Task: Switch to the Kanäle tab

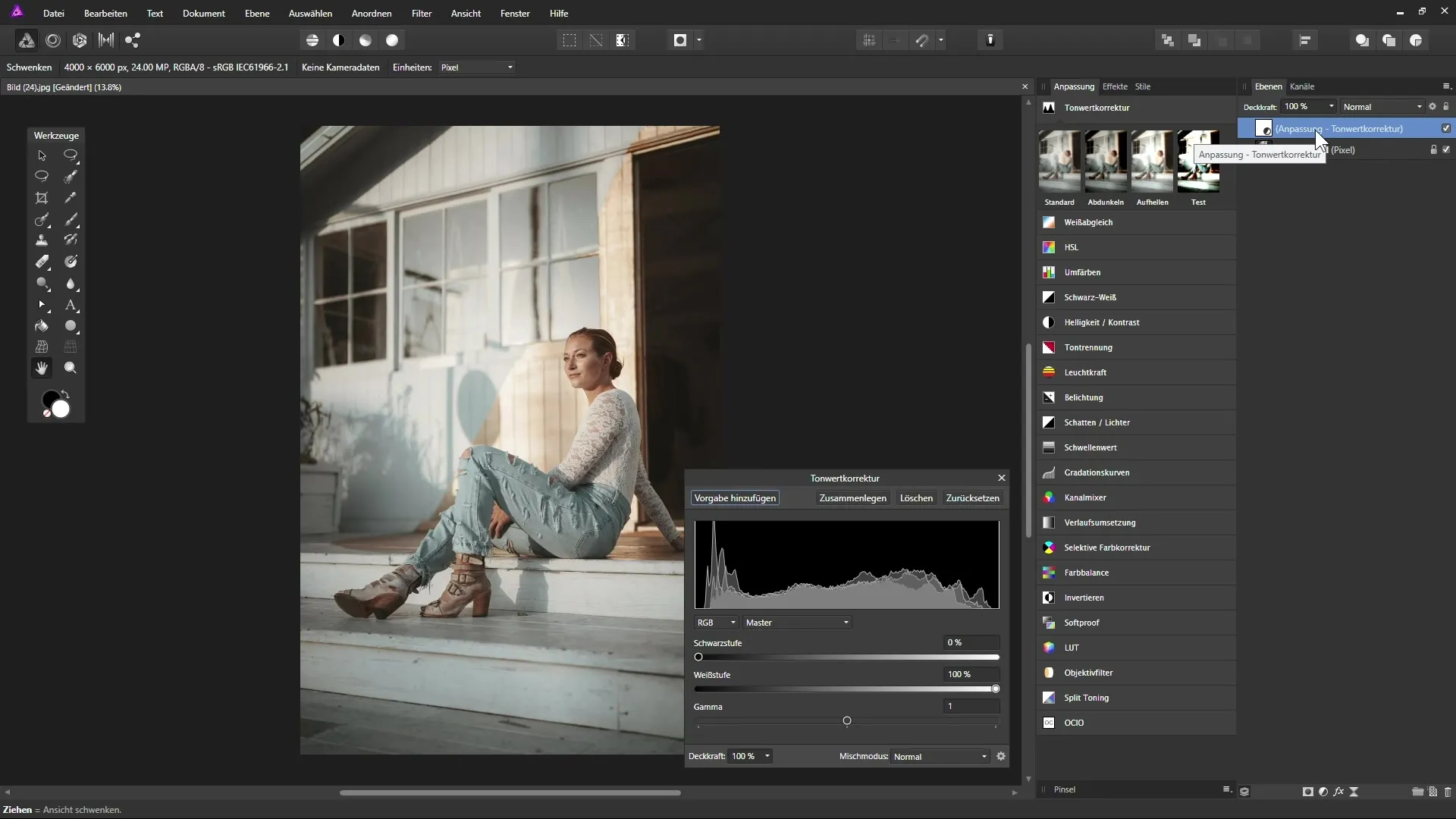Action: [1302, 86]
